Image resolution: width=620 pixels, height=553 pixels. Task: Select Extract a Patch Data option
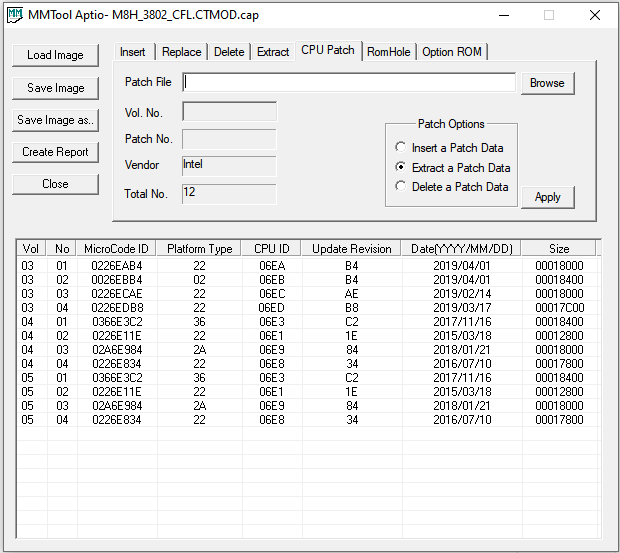pyautogui.click(x=453, y=168)
